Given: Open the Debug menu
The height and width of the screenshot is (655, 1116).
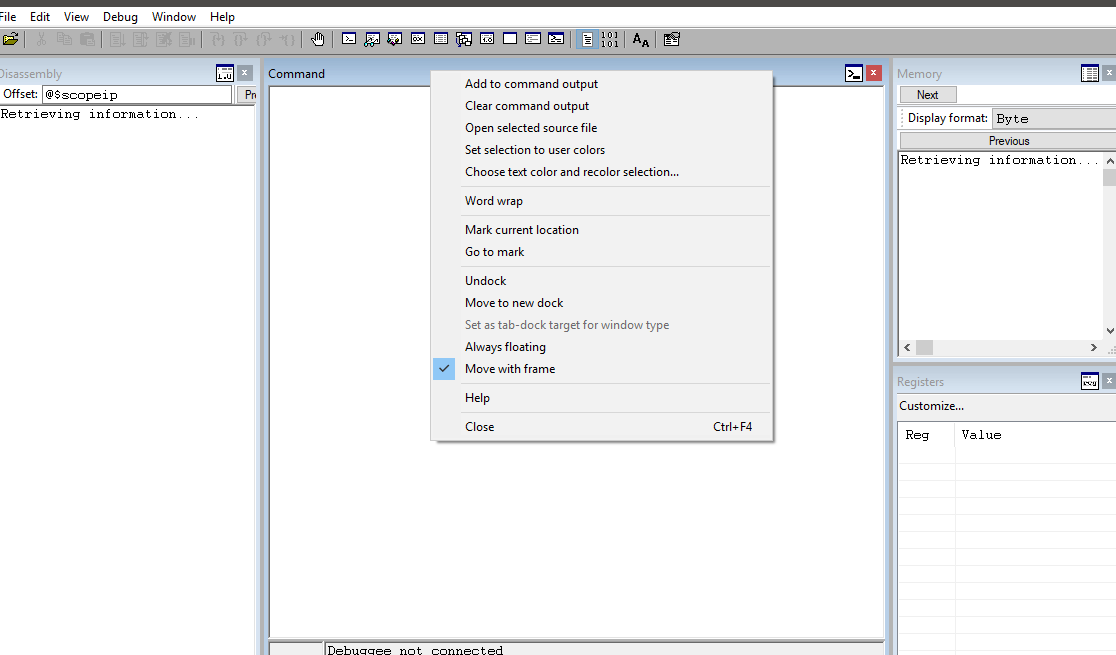Looking at the screenshot, I should 120,16.
